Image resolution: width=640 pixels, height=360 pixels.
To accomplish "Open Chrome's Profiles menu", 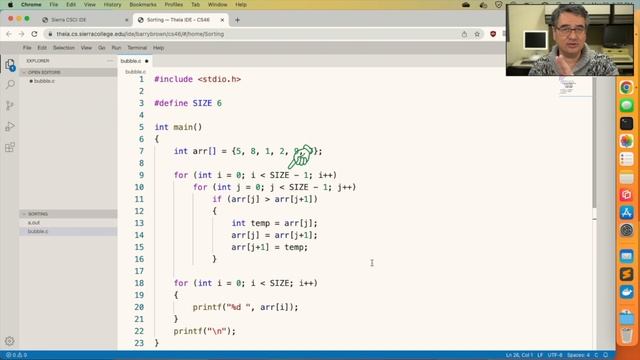I will 173,4.
